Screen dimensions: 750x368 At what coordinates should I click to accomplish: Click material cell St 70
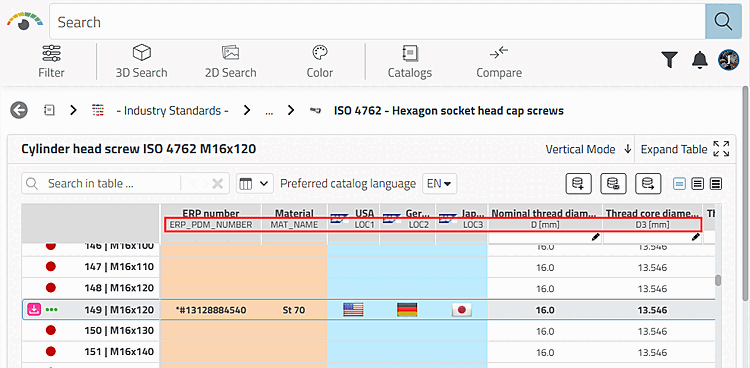click(294, 310)
